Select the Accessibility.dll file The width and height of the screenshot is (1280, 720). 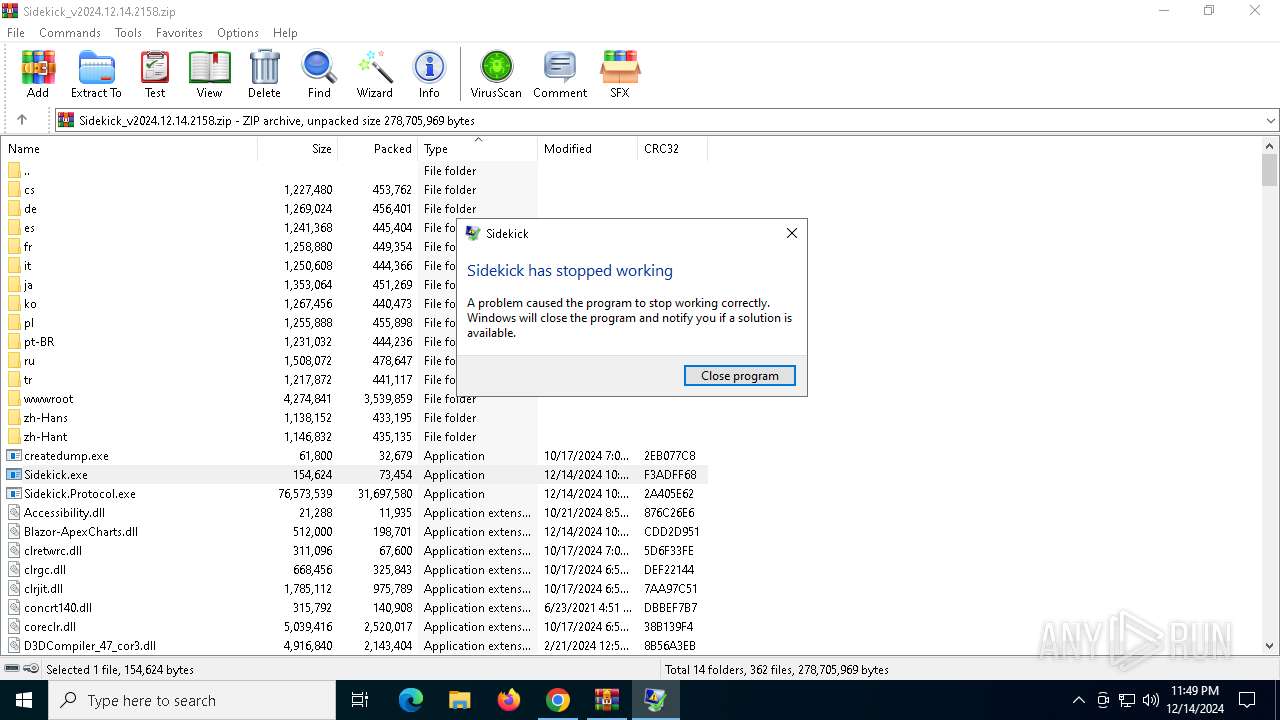click(355, 512)
